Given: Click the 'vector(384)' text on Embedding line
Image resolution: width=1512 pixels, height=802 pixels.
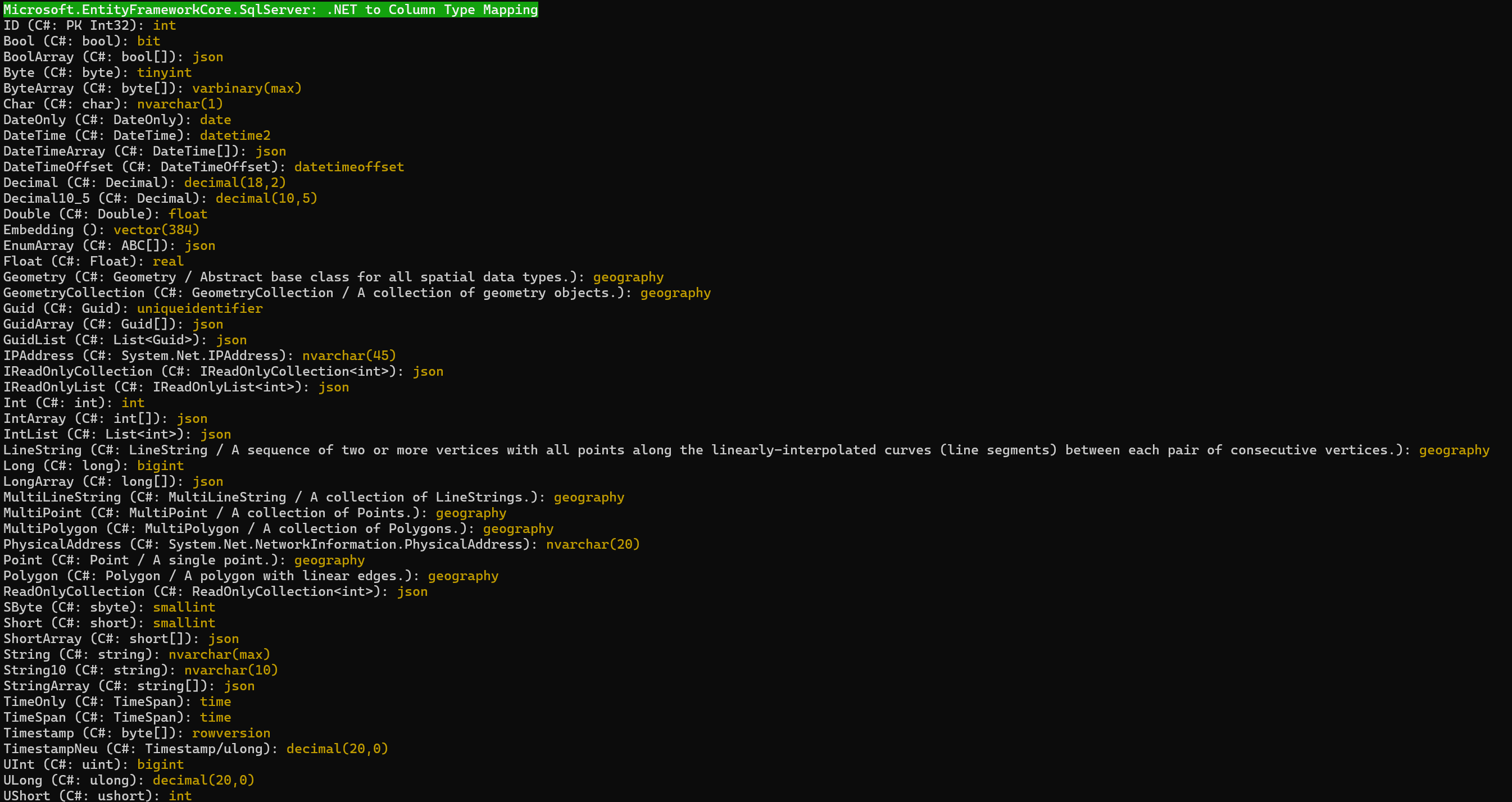Looking at the screenshot, I should point(156,229).
